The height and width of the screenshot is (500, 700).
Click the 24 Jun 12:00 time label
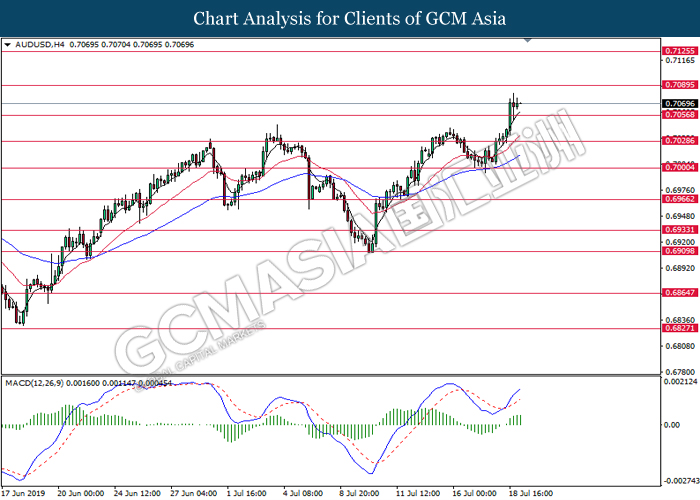(137, 493)
